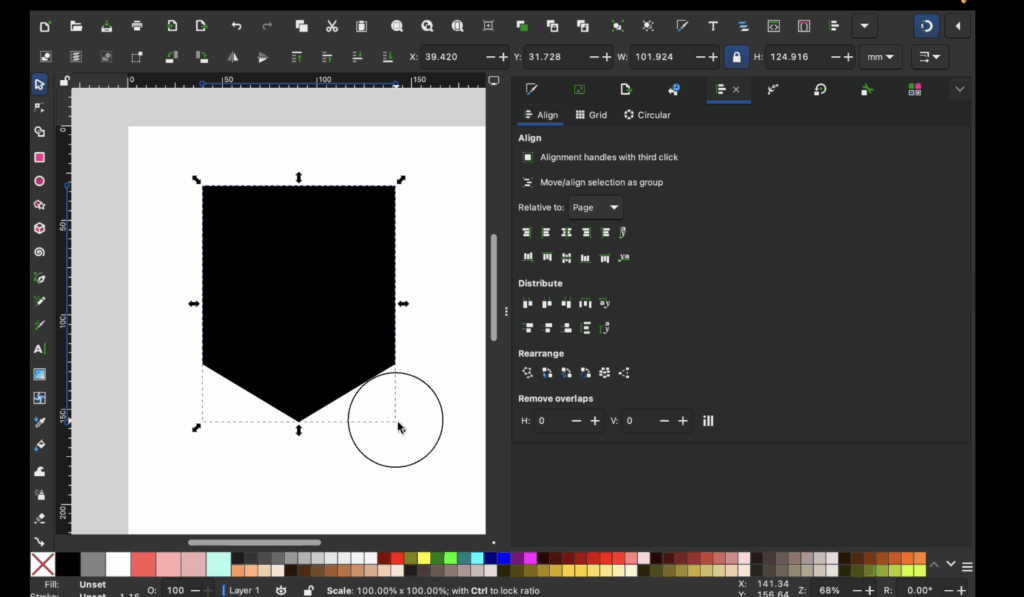
Task: Zoom to fit page icon
Action: coord(457,26)
